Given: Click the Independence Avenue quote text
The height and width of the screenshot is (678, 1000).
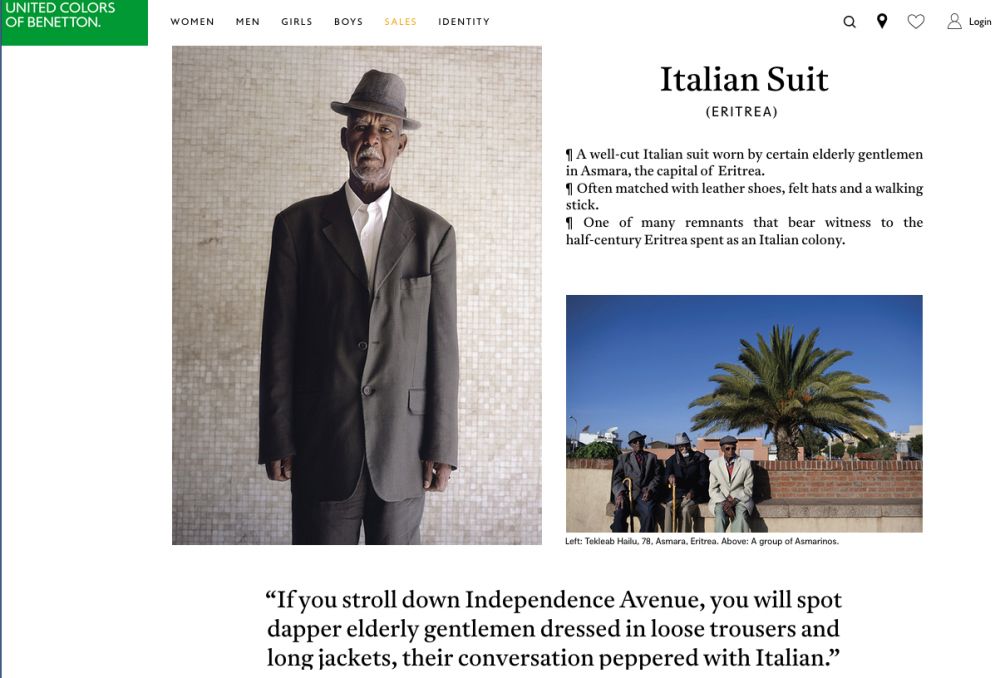Looking at the screenshot, I should (x=554, y=628).
